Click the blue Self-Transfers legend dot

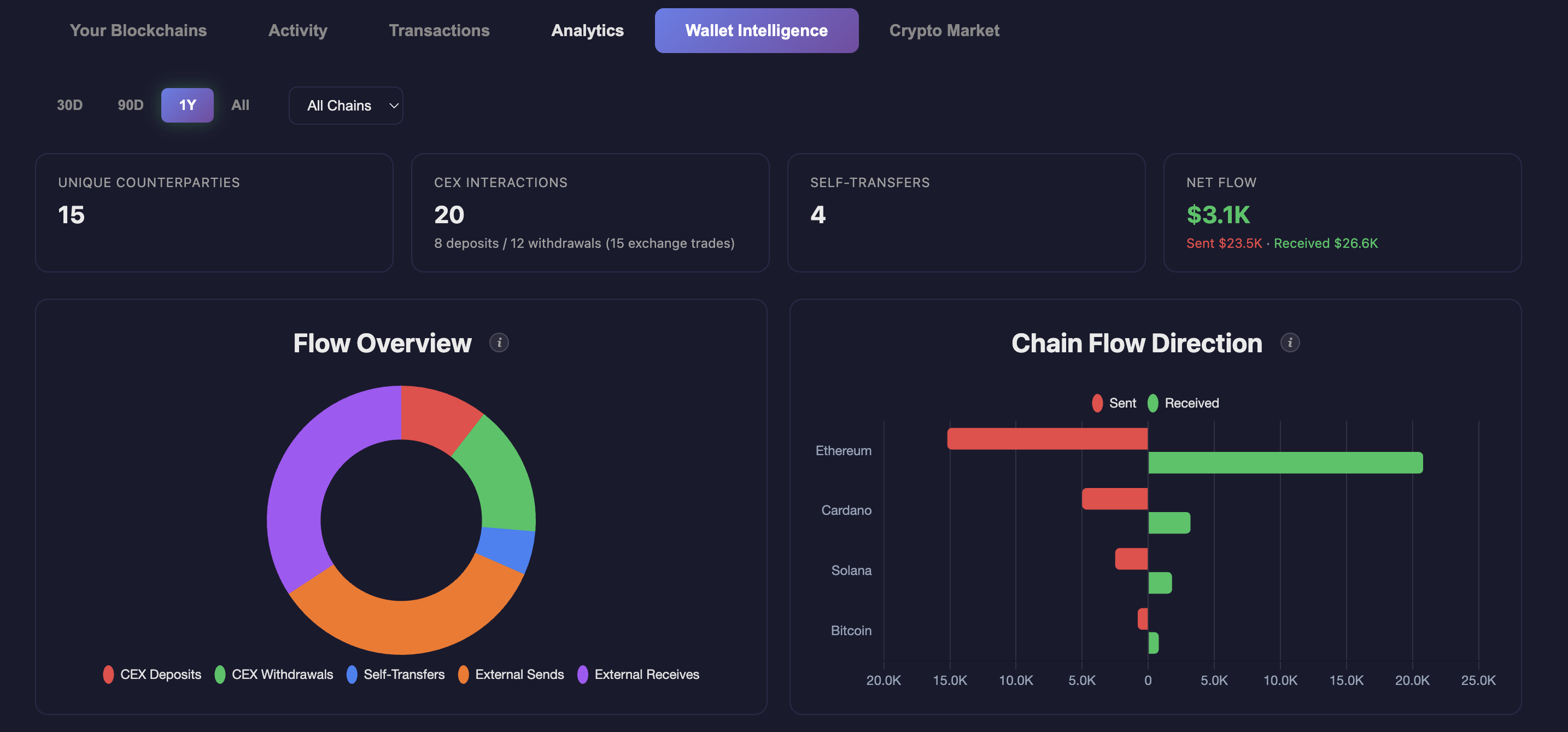click(352, 674)
